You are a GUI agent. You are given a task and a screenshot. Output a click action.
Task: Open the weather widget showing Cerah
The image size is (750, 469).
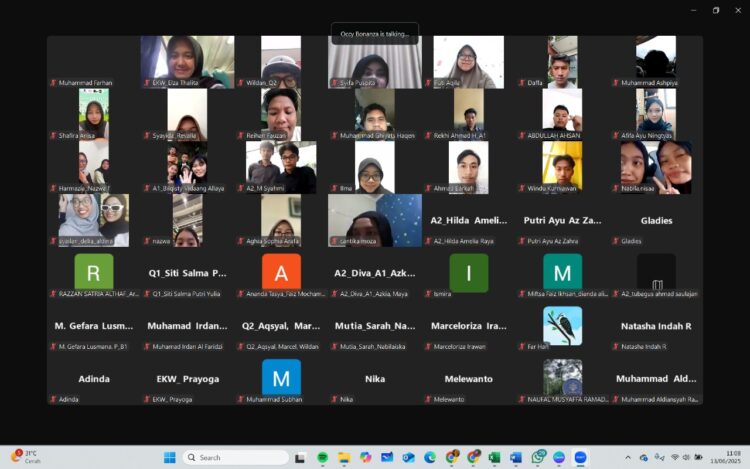(24, 457)
